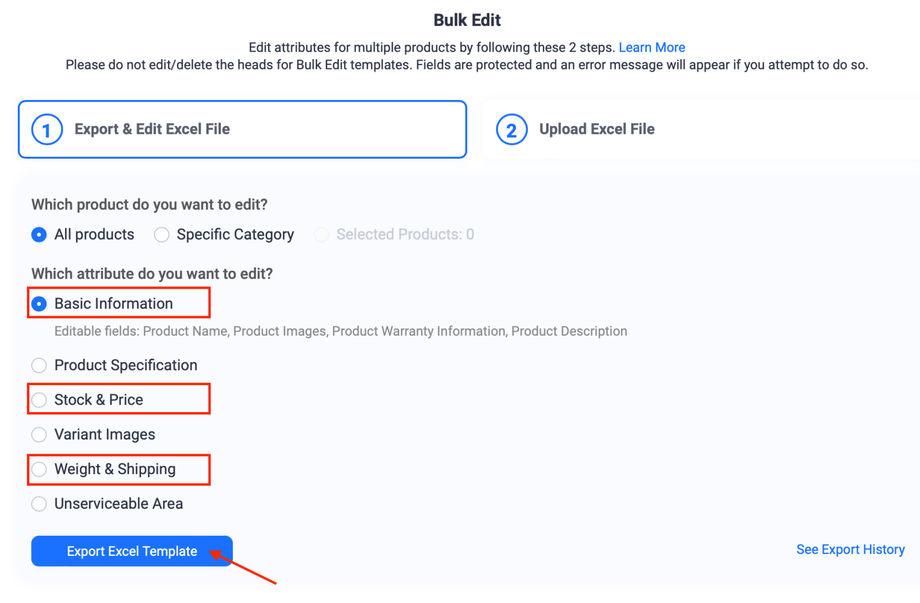Choose the Specific Category radio option
920x603 pixels.
(162, 235)
